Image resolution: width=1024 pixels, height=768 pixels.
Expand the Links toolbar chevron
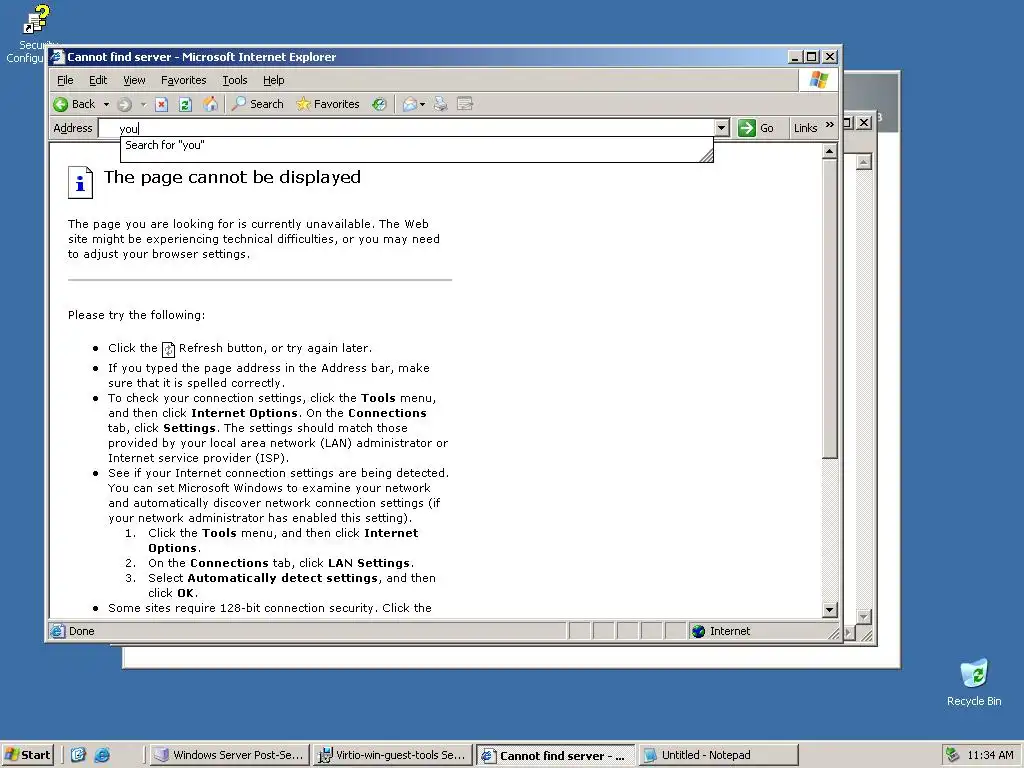pyautogui.click(x=829, y=125)
